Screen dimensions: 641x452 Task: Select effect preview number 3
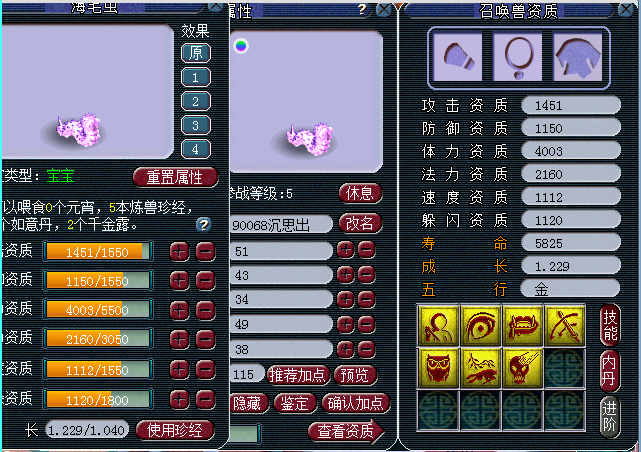196,125
